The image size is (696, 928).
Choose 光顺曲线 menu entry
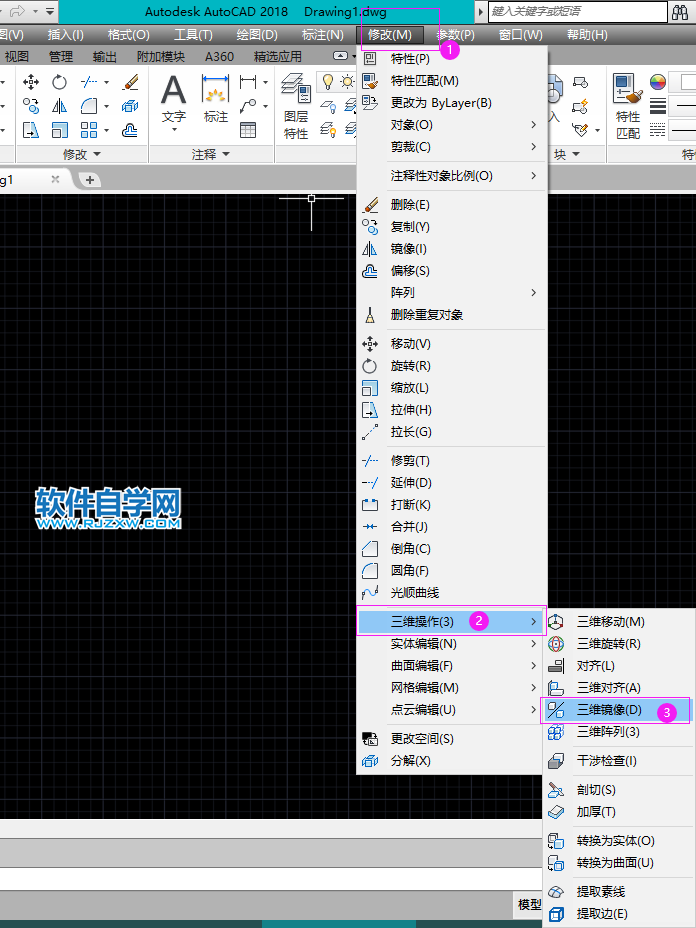coord(452,592)
